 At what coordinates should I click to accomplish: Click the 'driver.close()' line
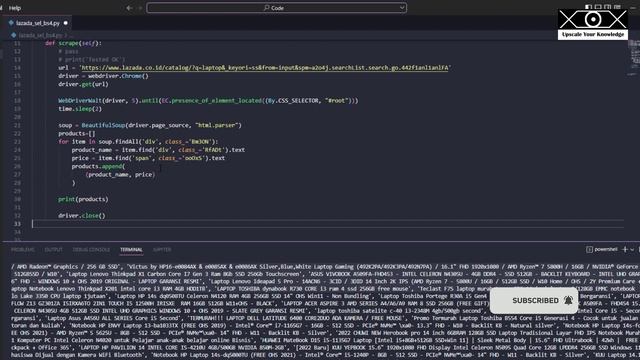pyautogui.click(x=82, y=216)
